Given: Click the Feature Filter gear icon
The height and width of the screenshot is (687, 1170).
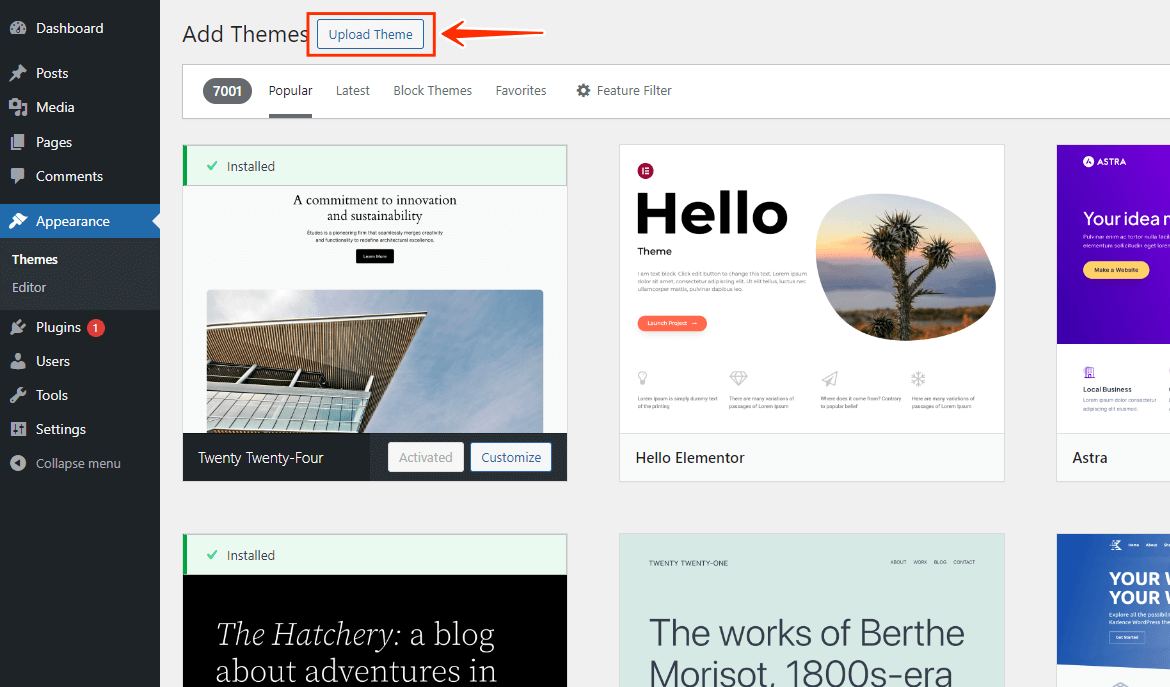Looking at the screenshot, I should (x=583, y=90).
